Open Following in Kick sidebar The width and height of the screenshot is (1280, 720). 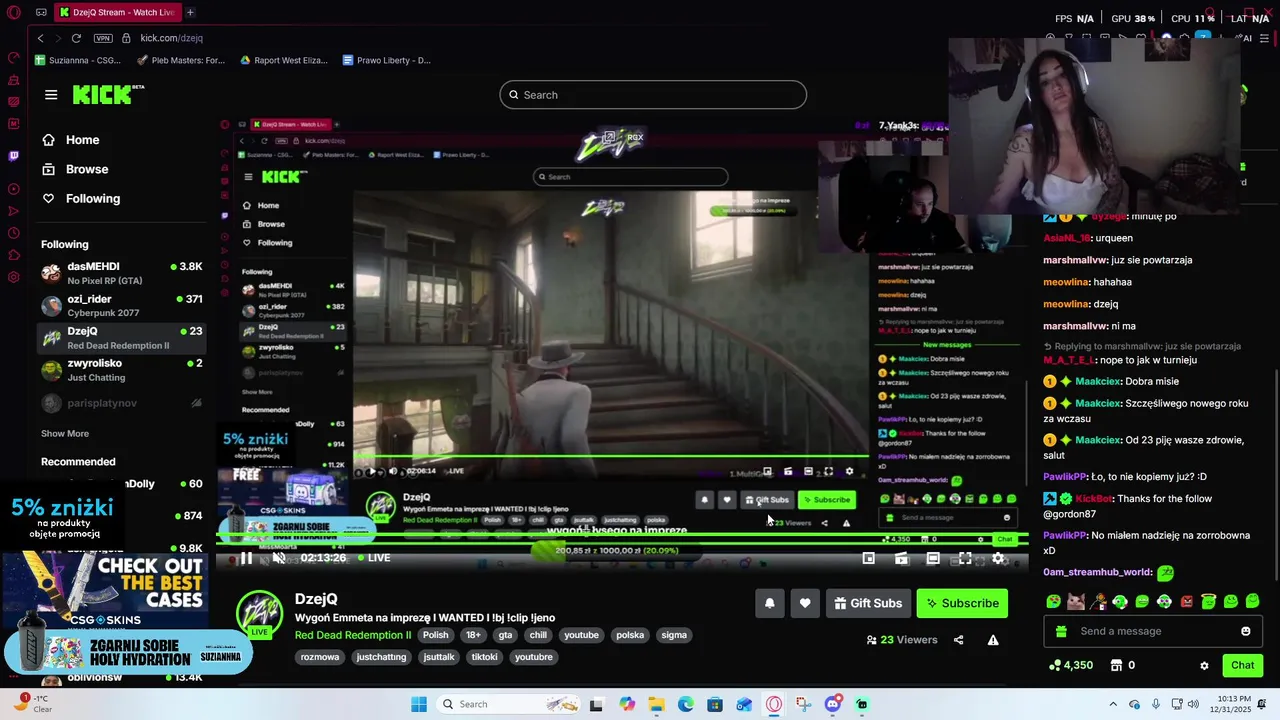tap(80, 198)
